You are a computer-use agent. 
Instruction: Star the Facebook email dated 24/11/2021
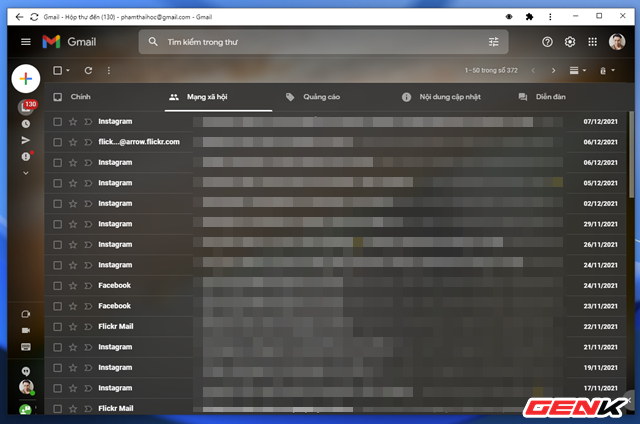click(73, 286)
